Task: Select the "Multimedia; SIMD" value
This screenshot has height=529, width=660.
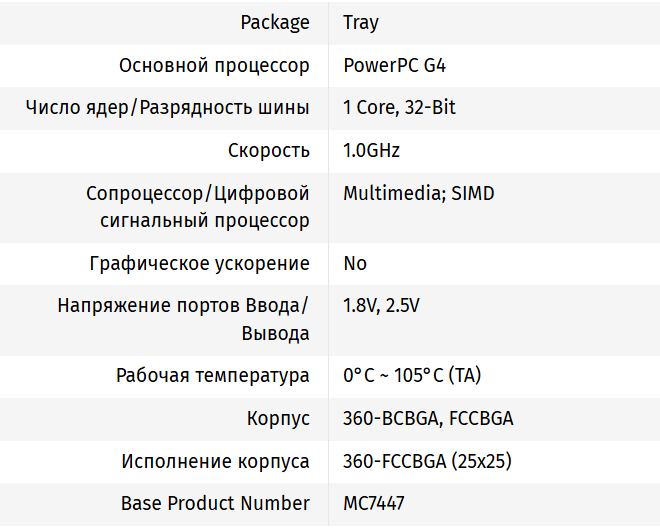Action: 418,193
